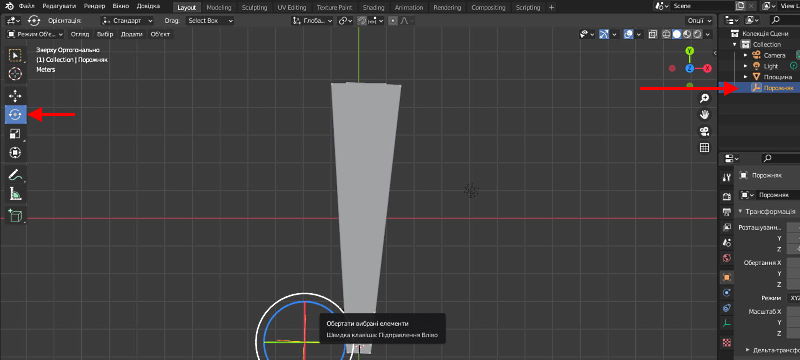The width and height of the screenshot is (800, 360).
Task: Choose the Move tool
Action: pyautogui.click(x=15, y=96)
